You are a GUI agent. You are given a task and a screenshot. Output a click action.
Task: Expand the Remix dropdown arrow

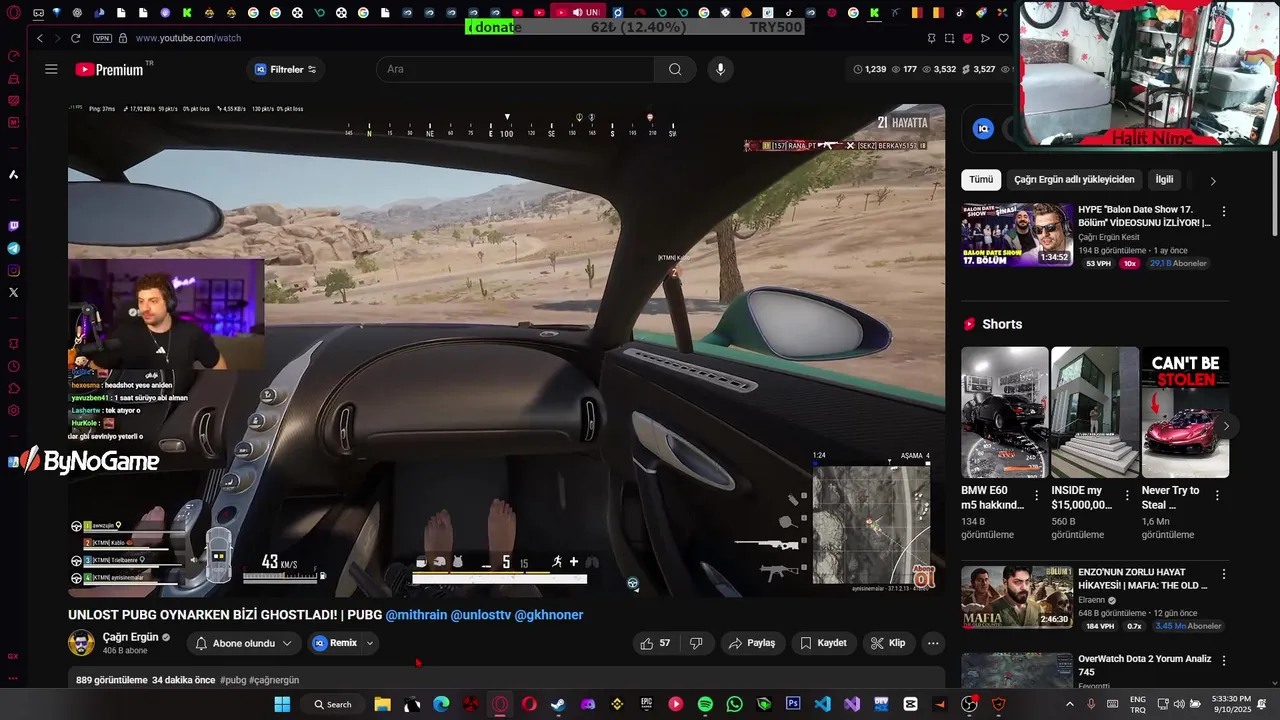pyautogui.click(x=370, y=643)
